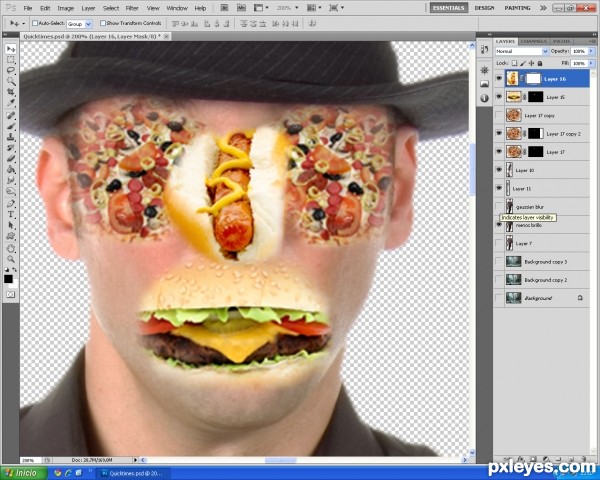Open the Opacity slider arrow
The width and height of the screenshot is (600, 480).
pos(592,51)
